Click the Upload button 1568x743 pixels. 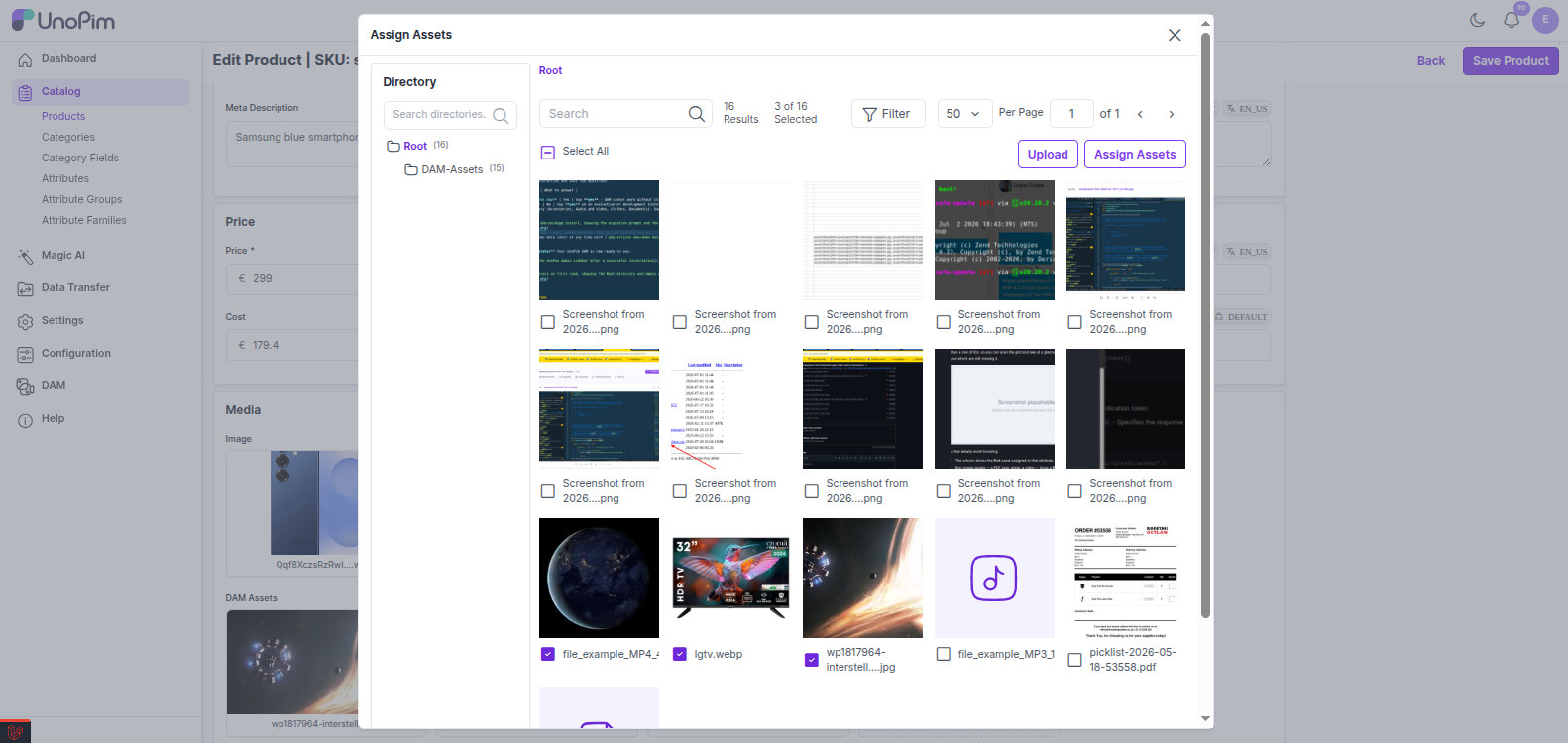pyautogui.click(x=1048, y=155)
